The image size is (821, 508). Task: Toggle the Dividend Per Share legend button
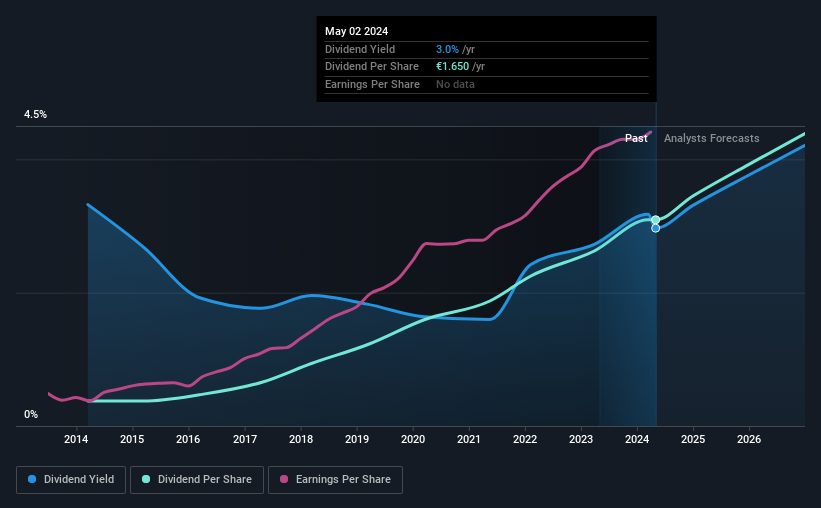(x=197, y=480)
